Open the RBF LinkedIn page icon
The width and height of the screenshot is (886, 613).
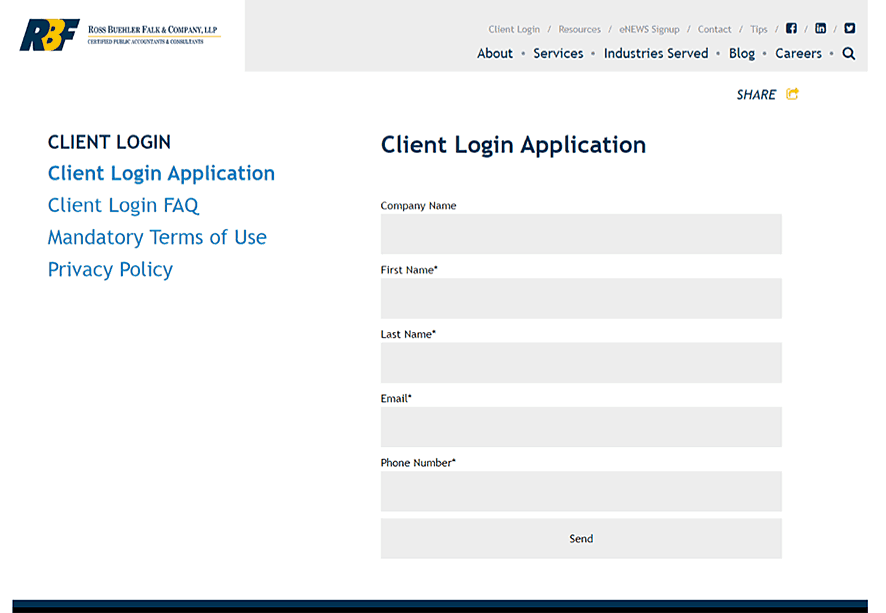tap(820, 28)
